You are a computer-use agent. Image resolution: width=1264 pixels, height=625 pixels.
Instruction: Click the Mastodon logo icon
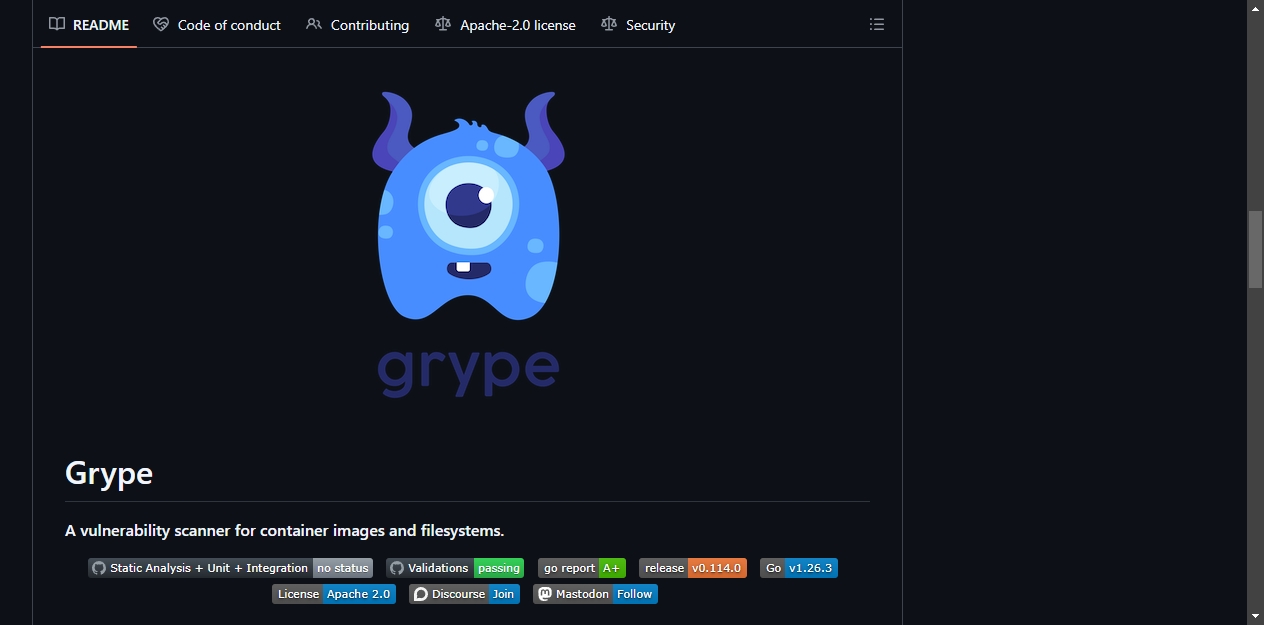[545, 594]
